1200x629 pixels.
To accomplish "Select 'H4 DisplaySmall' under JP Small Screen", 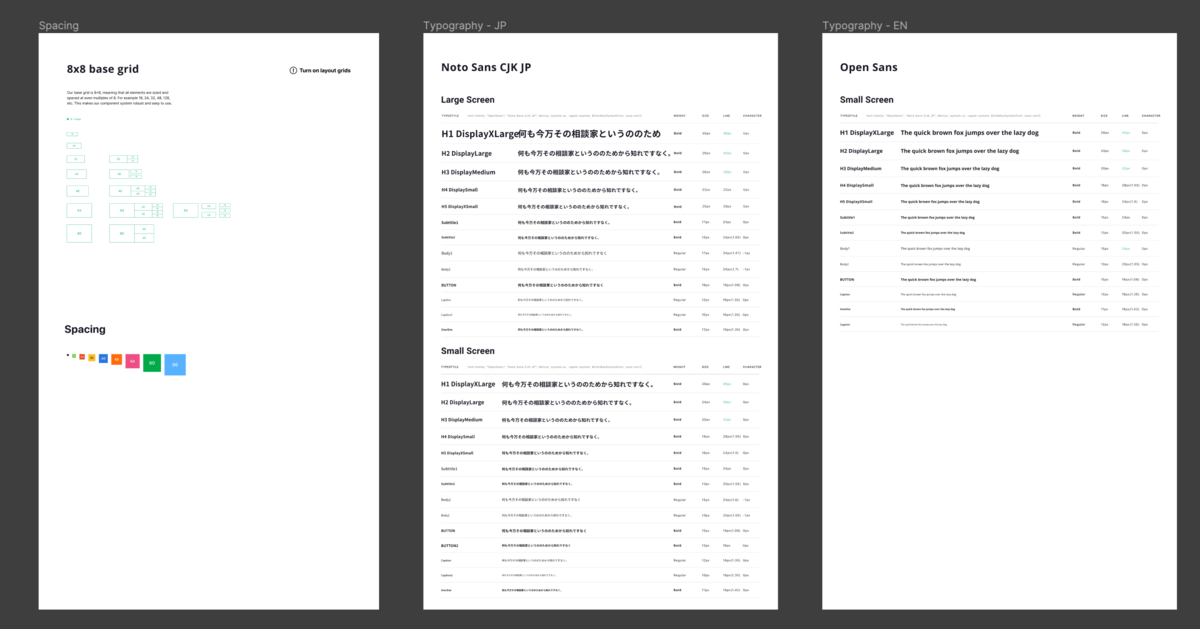I will click(458, 437).
